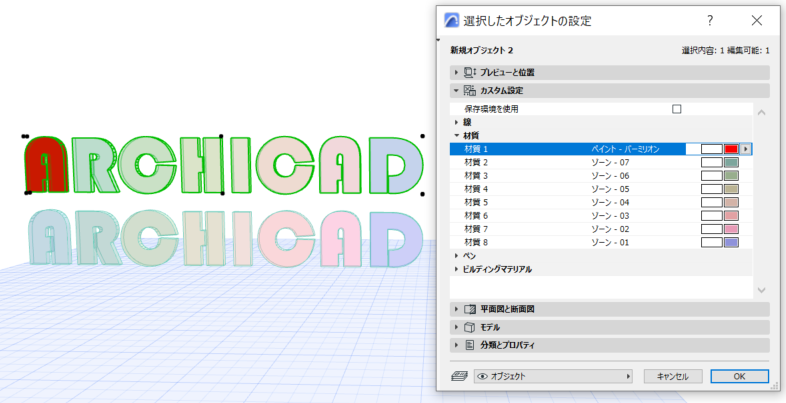Image resolution: width=786 pixels, height=403 pixels.
Task: Click the ゾーン - 07 value
Action: click(x=610, y=162)
